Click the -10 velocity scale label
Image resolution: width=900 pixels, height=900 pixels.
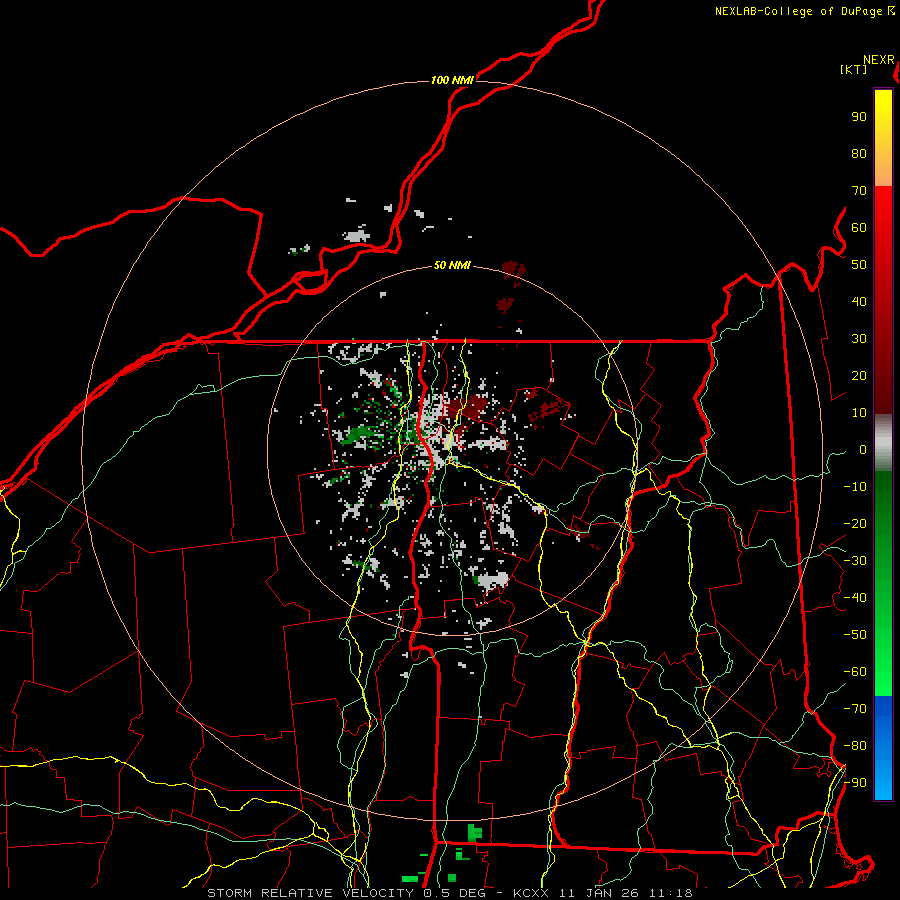[855, 487]
